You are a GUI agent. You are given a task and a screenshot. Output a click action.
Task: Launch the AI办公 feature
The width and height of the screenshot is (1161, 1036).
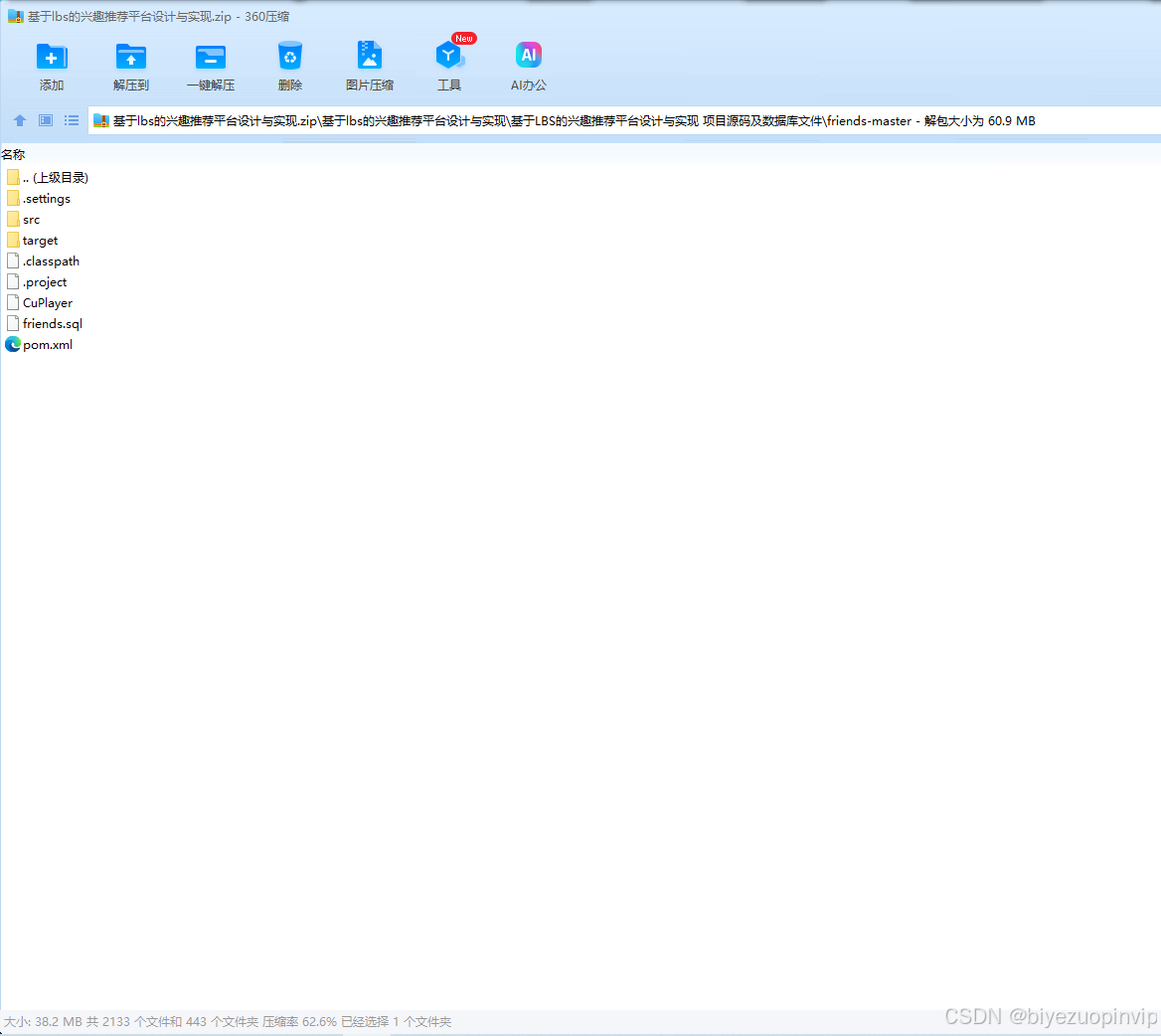[x=529, y=55]
